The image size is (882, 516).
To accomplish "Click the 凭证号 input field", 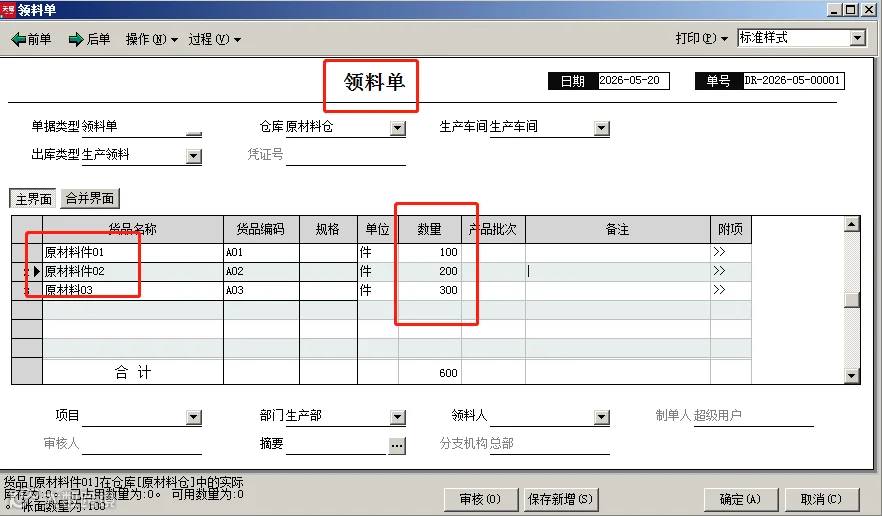I will (x=345, y=155).
